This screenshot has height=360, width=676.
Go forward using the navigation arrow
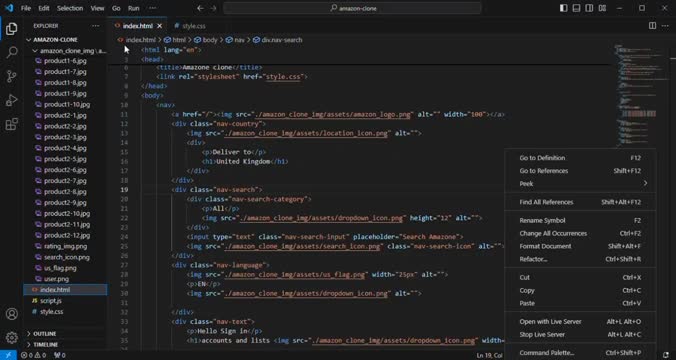213,8
